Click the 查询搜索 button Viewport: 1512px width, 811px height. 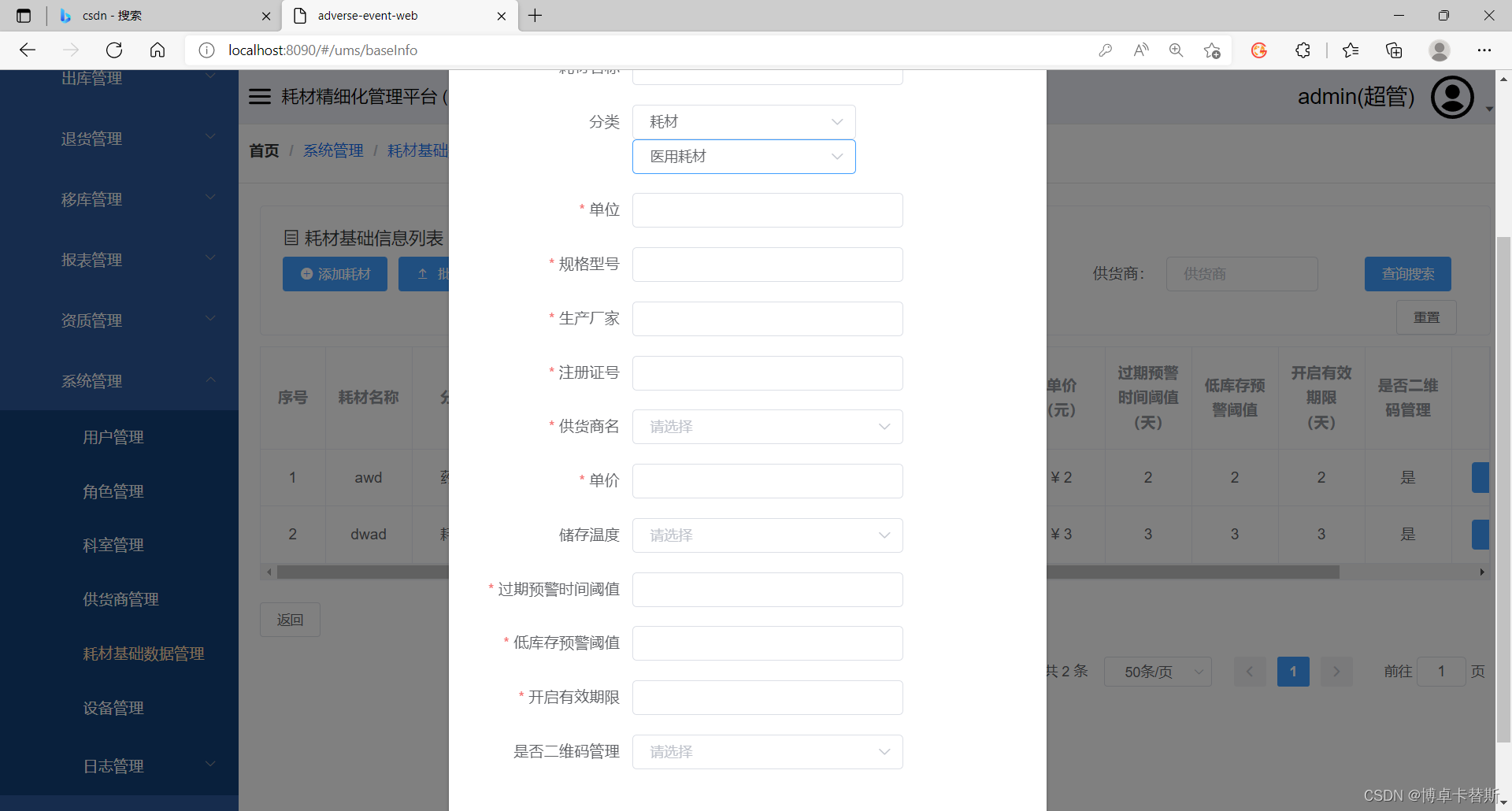coord(1407,274)
